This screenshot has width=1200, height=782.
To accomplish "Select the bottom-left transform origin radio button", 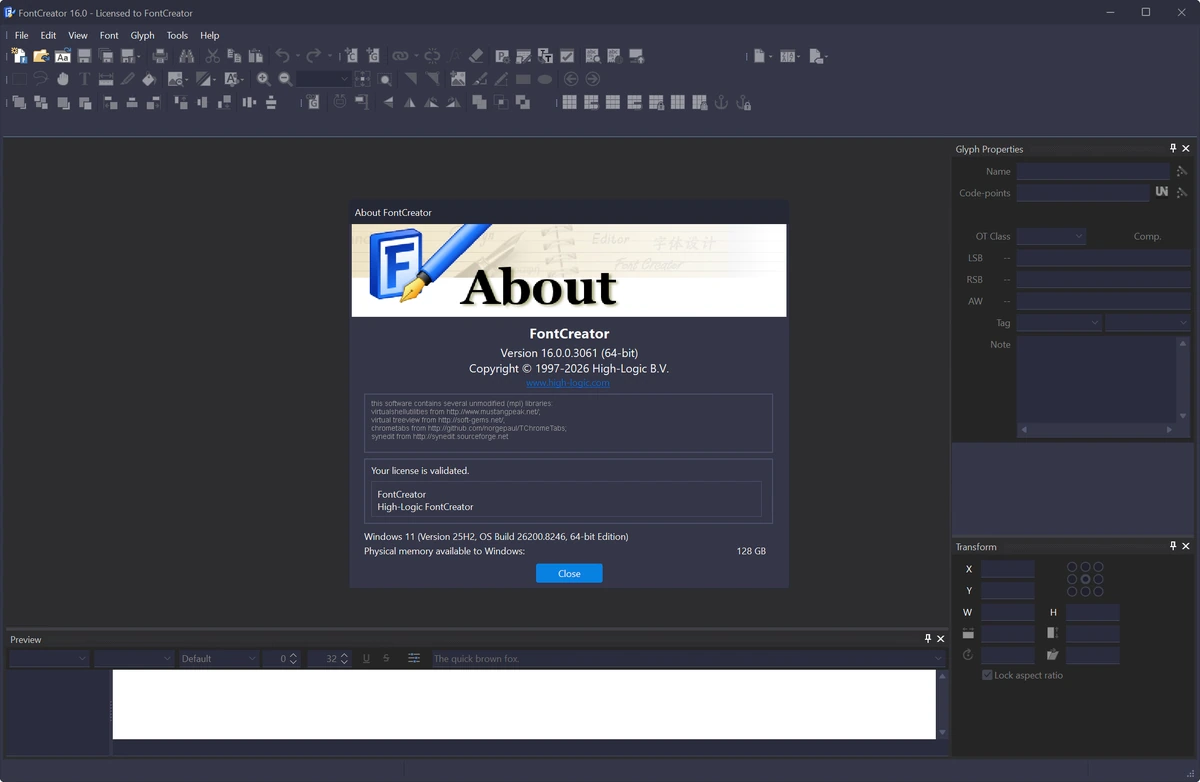I will tap(1072, 592).
